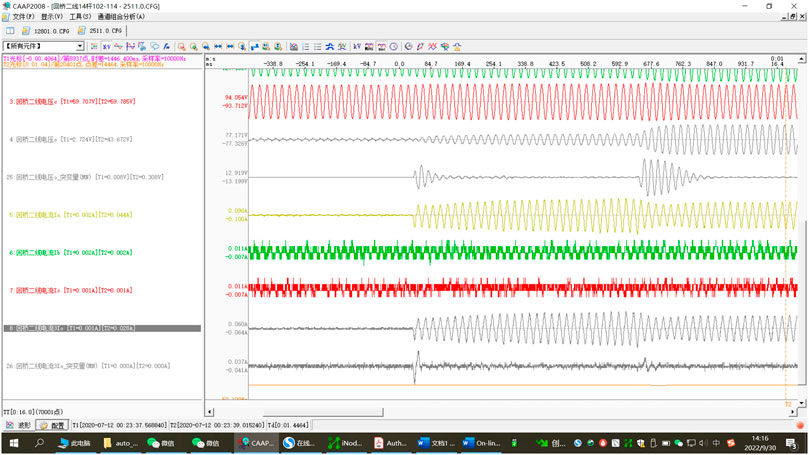809x455 pixels.
Task: Select channel 6 current Ib row in green
Action: [x=71, y=253]
